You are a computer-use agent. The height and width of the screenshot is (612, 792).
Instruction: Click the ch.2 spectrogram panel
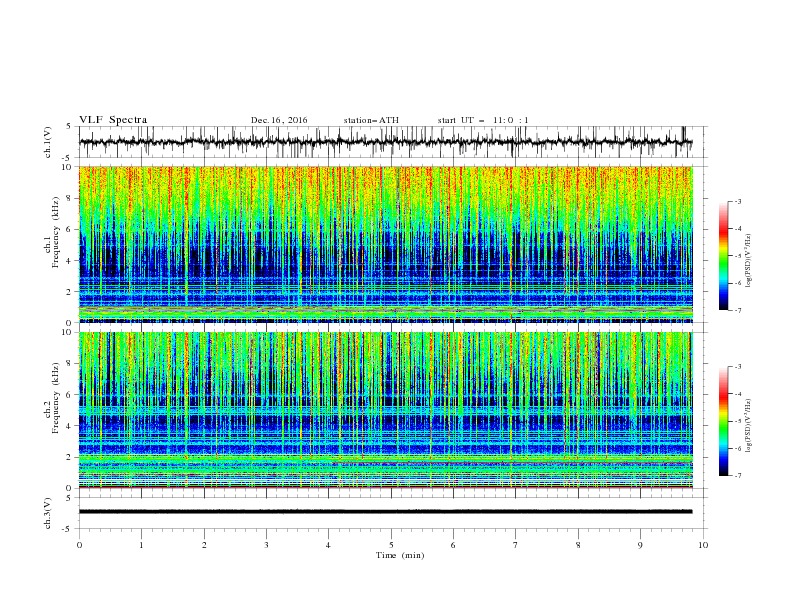(386, 410)
